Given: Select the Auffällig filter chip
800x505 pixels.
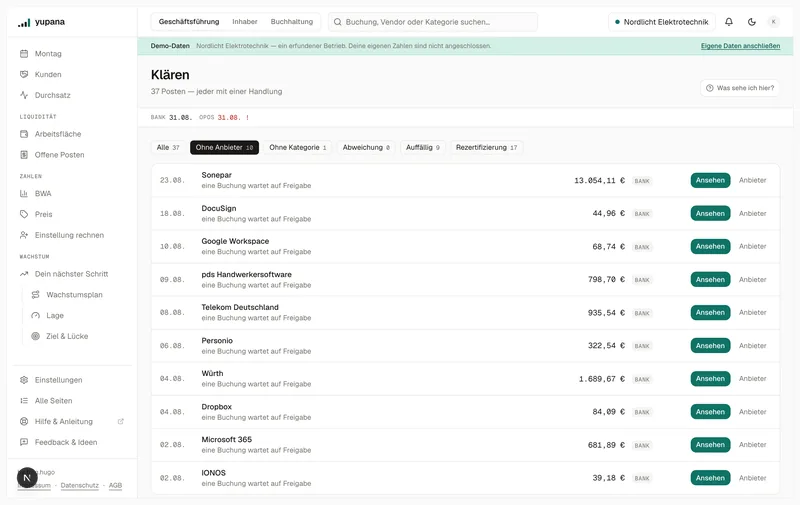Looking at the screenshot, I should pos(422,147).
